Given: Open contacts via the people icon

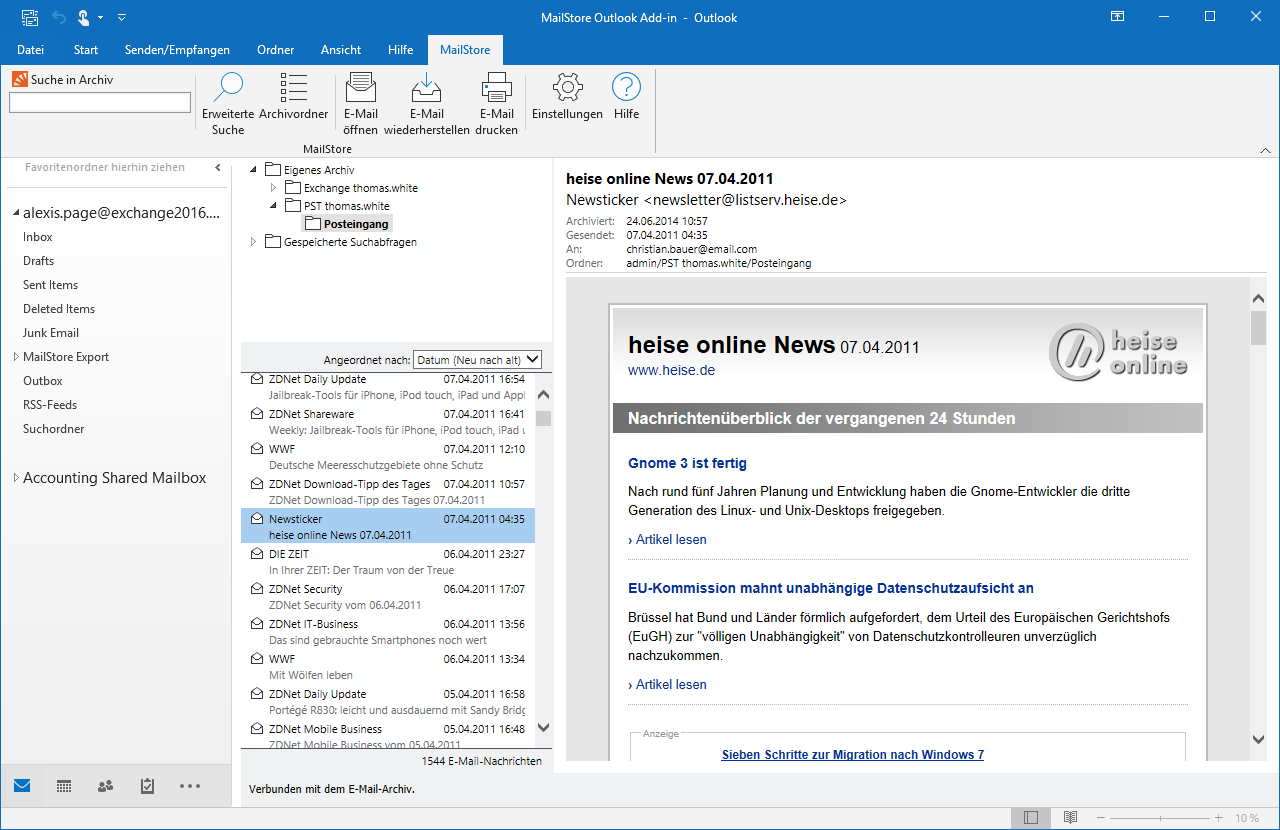Looking at the screenshot, I should pos(105,786).
